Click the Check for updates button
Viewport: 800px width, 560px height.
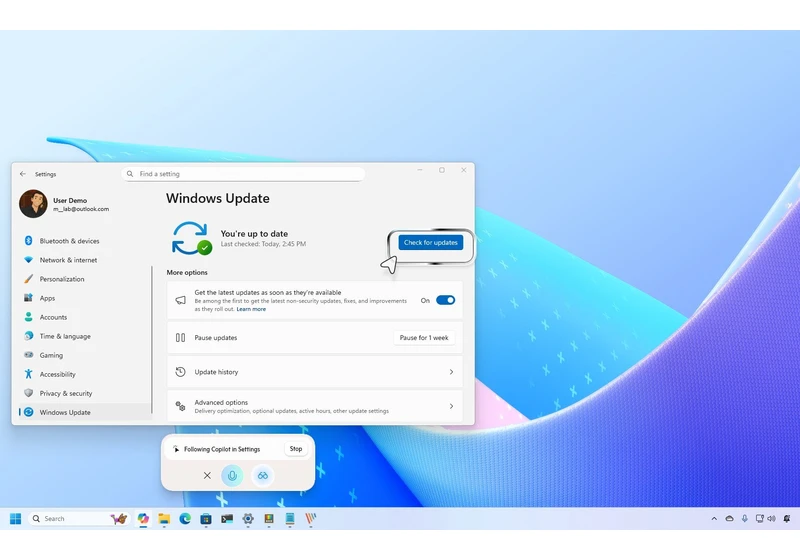[x=431, y=242]
